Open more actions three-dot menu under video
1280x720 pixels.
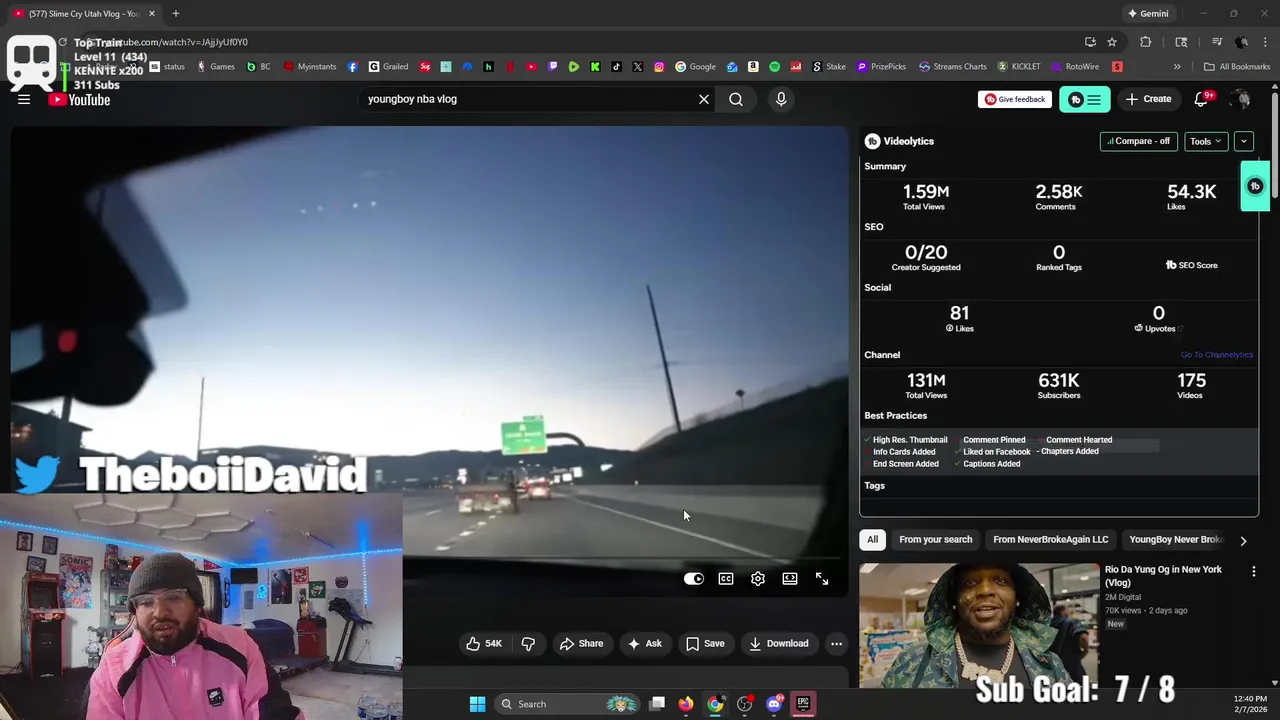tap(837, 644)
